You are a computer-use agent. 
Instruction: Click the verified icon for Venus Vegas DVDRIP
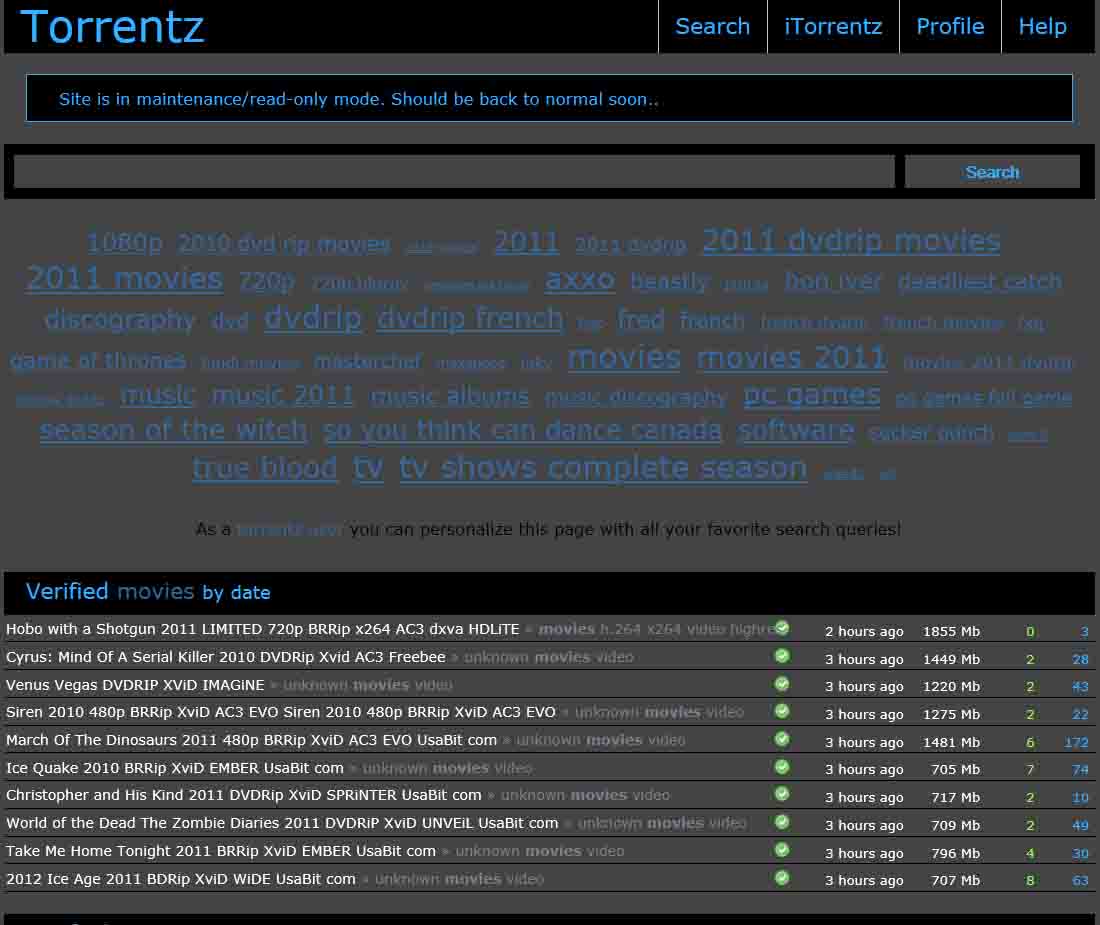coord(782,684)
